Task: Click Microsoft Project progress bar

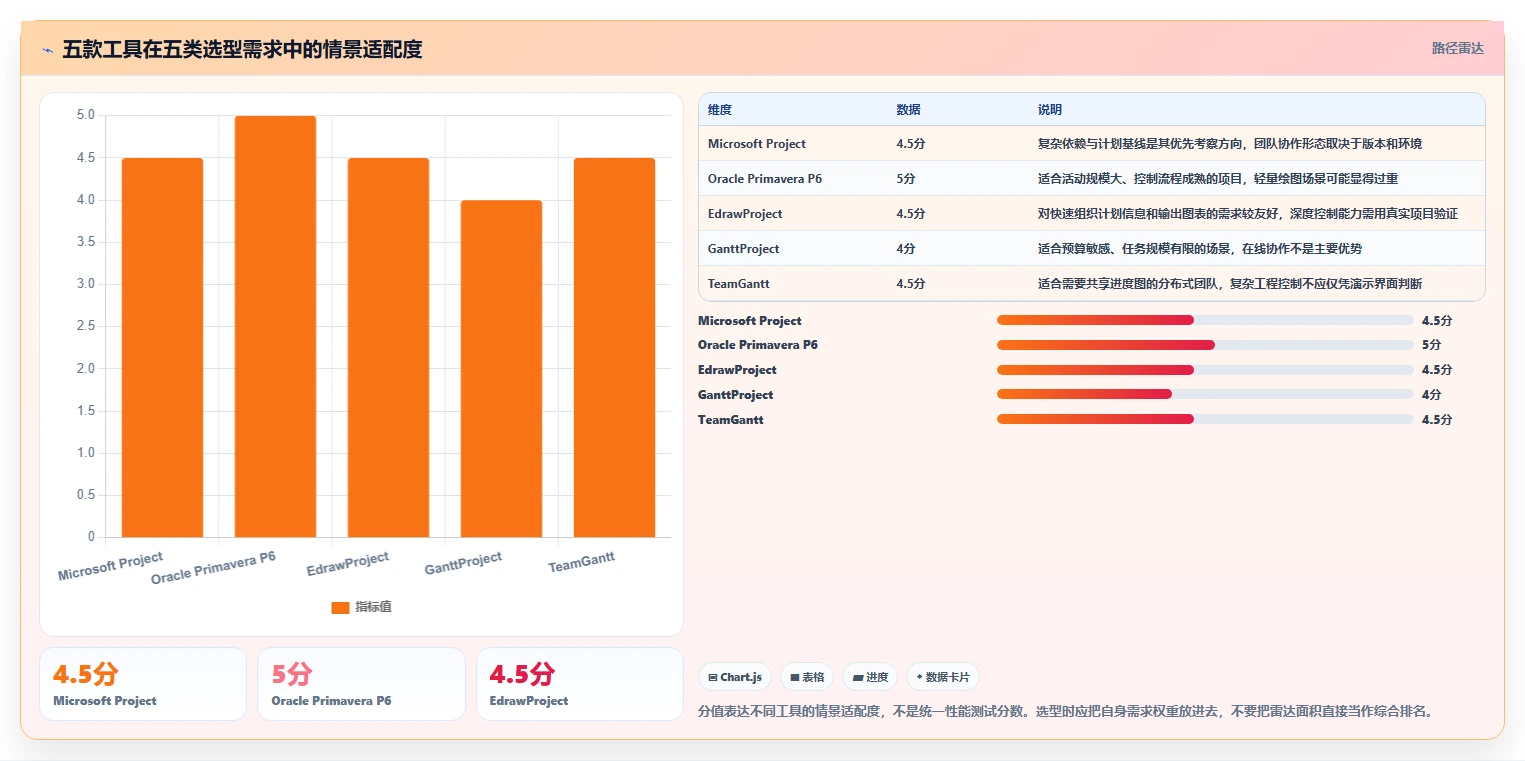Action: [x=1205, y=320]
